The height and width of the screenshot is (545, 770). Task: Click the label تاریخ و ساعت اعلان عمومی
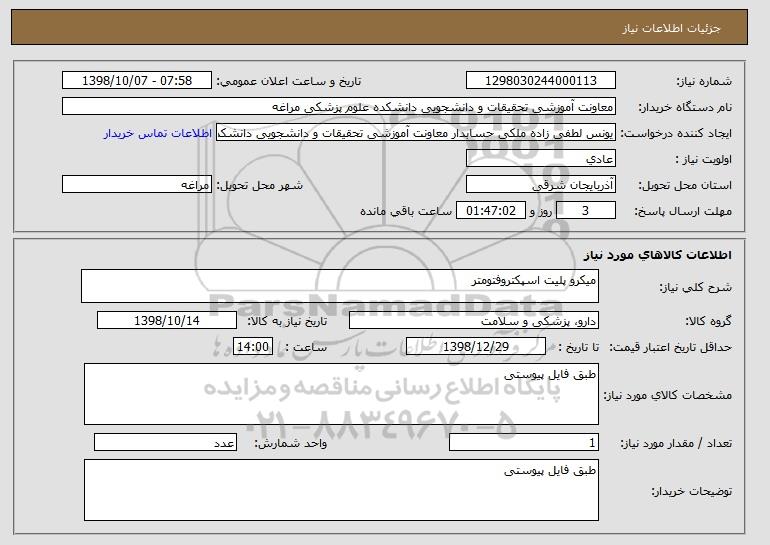[x=289, y=81]
